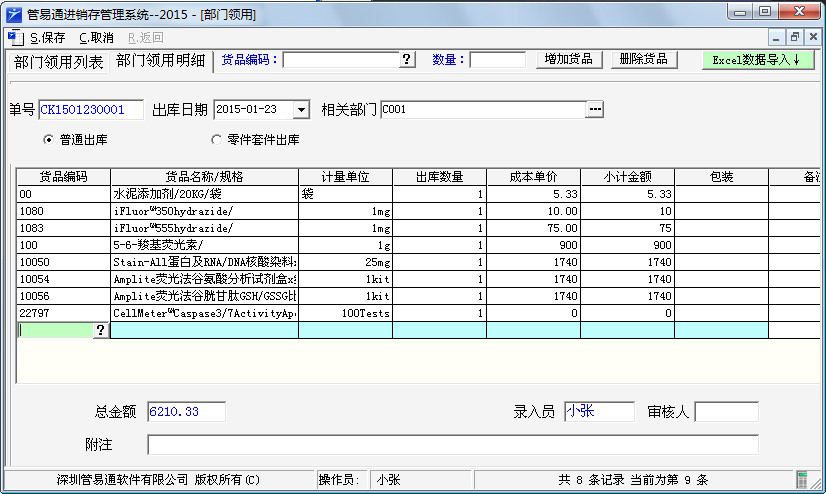Image resolution: width=826 pixels, height=494 pixels.
Task: Click the calculator icon in the status bar
Action: click(x=801, y=480)
